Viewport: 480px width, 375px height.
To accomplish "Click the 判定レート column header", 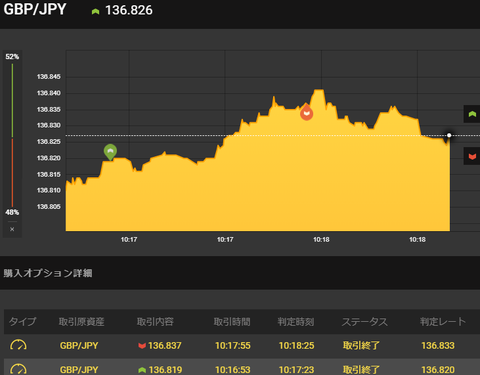I will 443,322.
